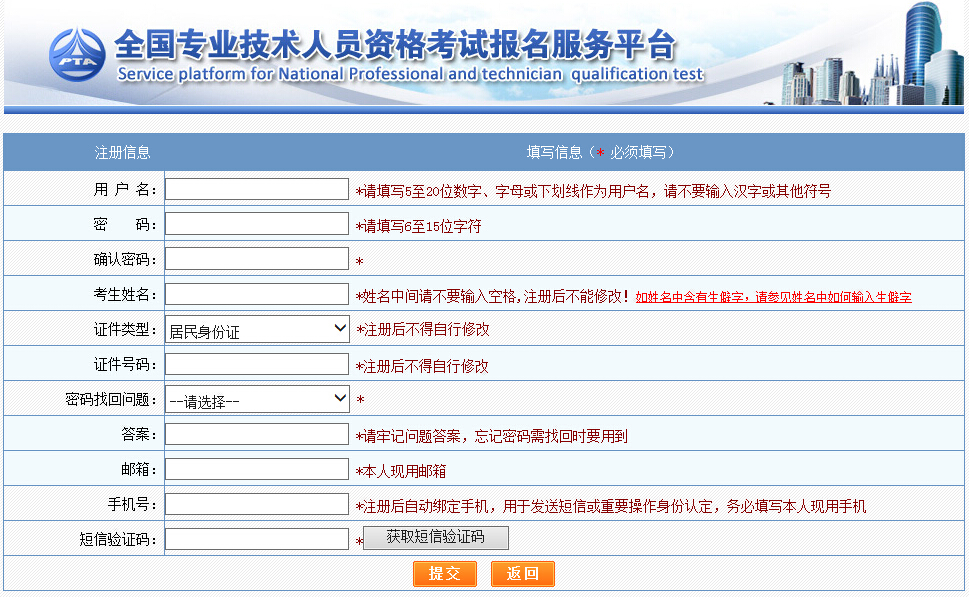Viewport: 969px width, 597px height.
Task: Click the 确认密码 confirm password box
Action: click(256, 259)
